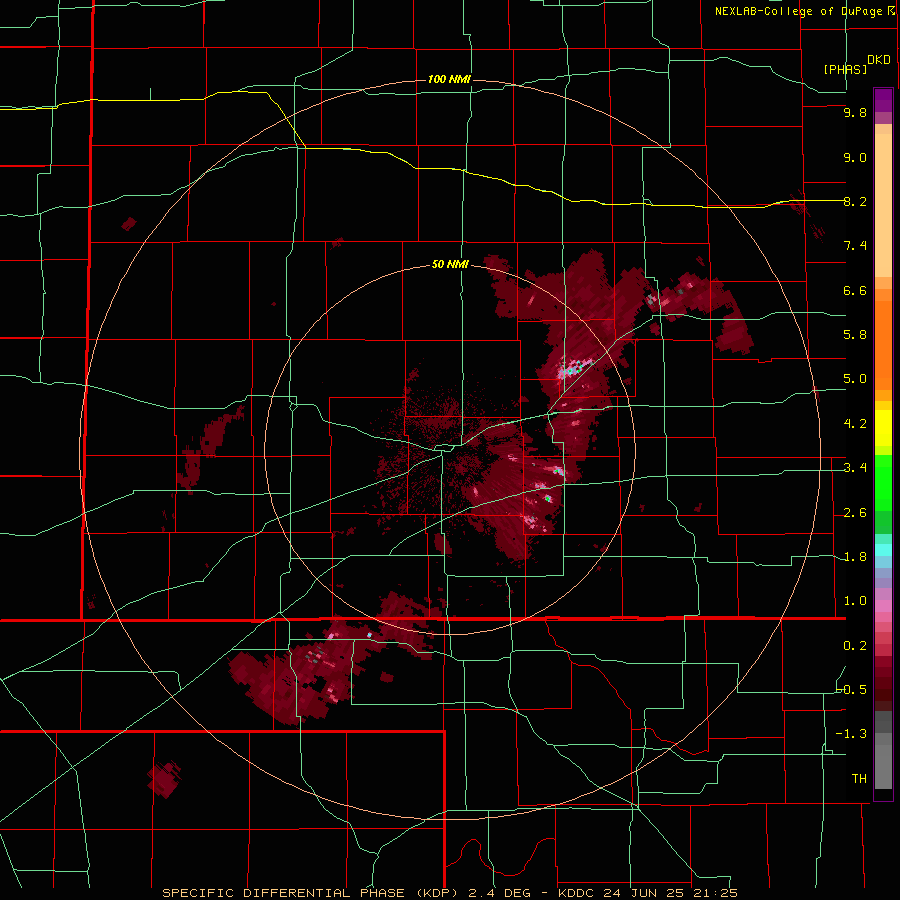Screen dimensions: 900x900
Task: Pick the purple band atop the color bar
Action: (883, 100)
